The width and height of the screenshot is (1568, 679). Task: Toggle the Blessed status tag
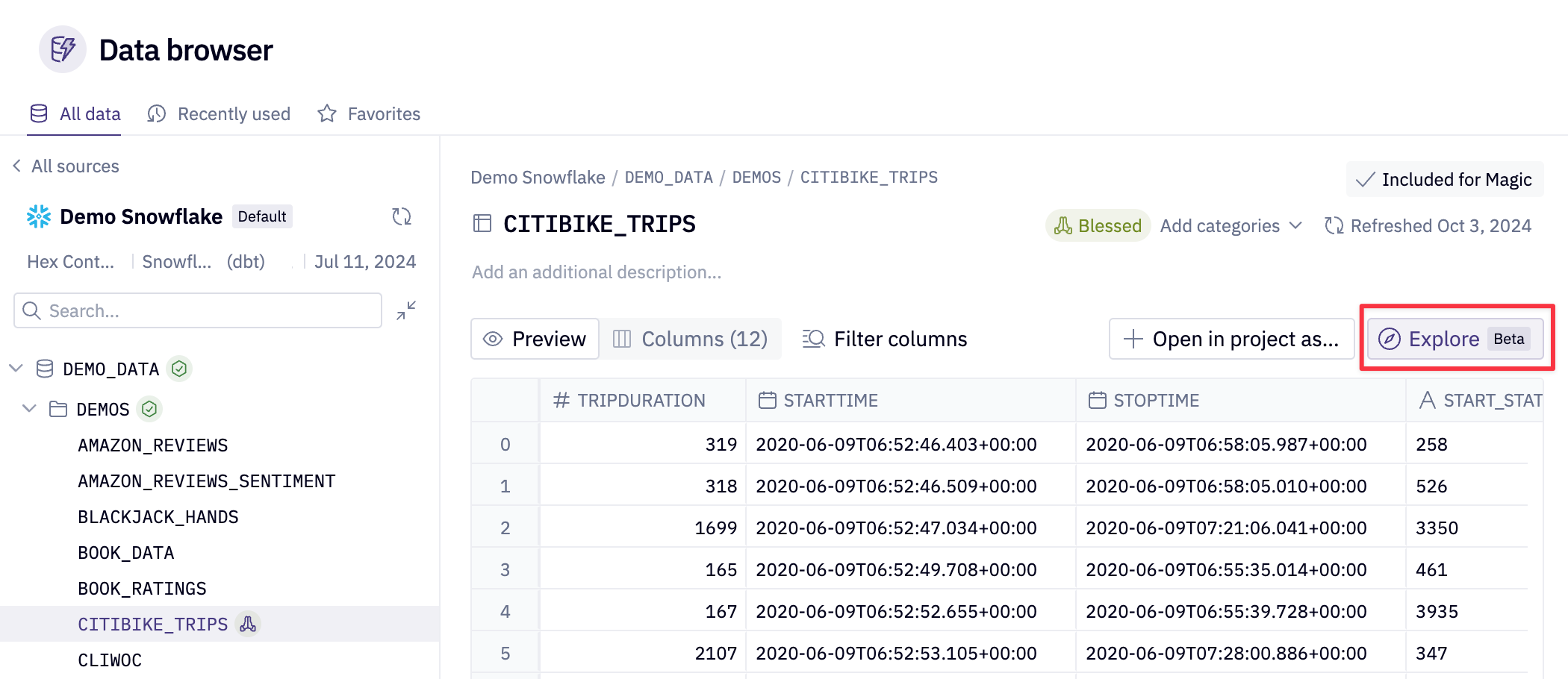pos(1098,225)
